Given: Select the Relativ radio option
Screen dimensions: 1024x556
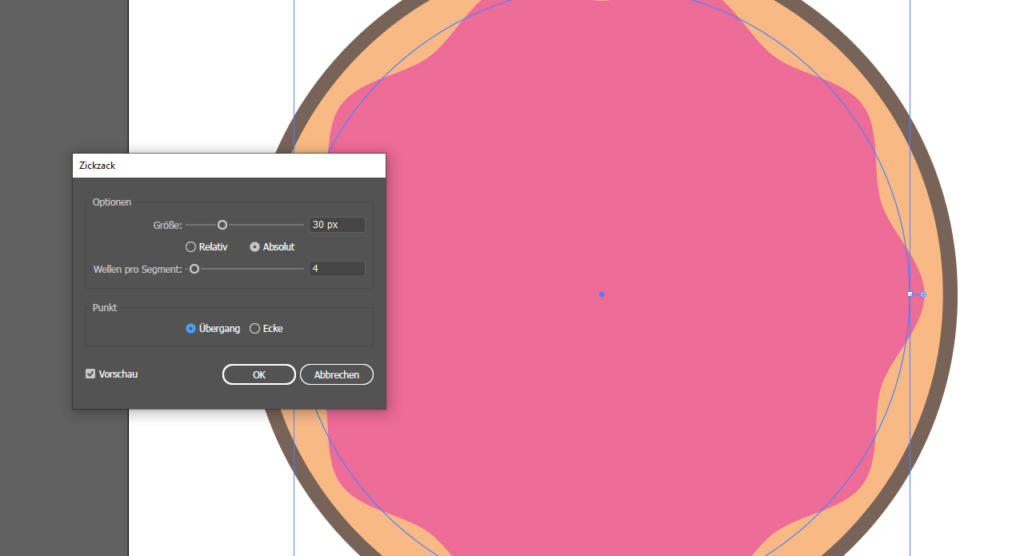Looking at the screenshot, I should click(191, 247).
